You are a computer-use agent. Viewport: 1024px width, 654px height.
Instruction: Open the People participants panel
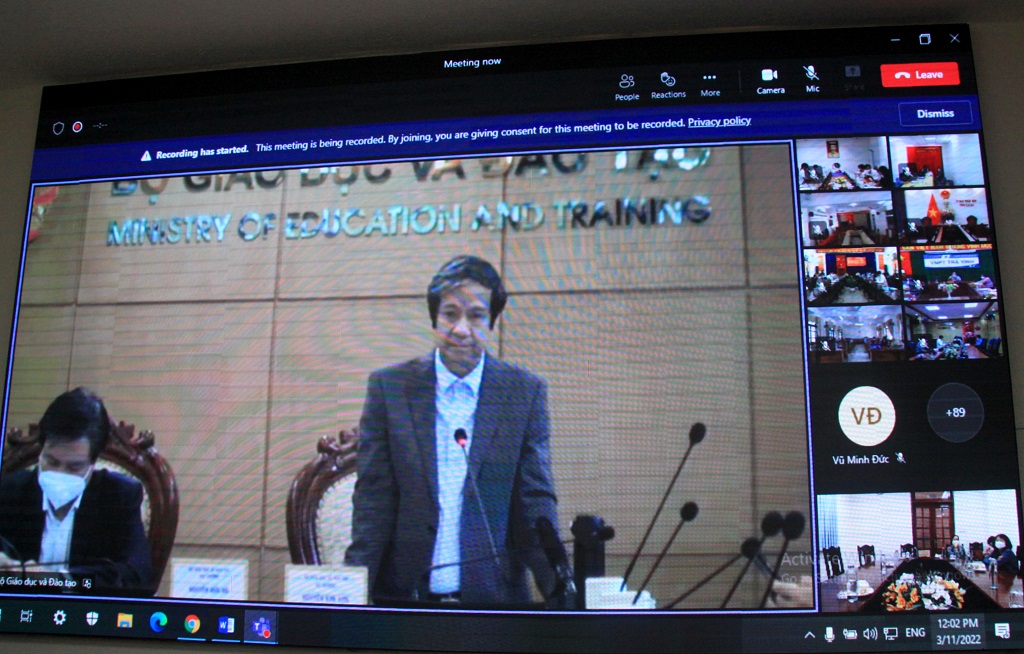pyautogui.click(x=627, y=86)
